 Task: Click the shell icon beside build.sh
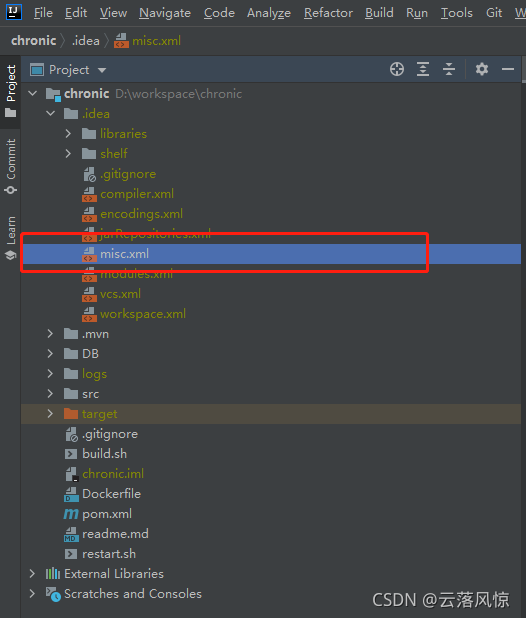(x=71, y=454)
